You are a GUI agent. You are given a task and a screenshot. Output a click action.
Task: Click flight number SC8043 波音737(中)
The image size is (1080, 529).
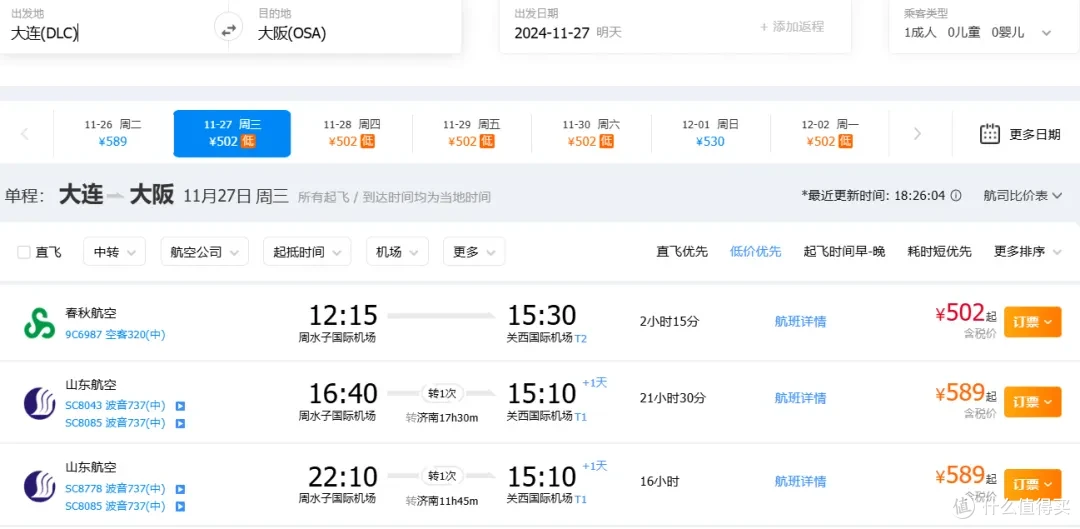pyautogui.click(x=115, y=406)
